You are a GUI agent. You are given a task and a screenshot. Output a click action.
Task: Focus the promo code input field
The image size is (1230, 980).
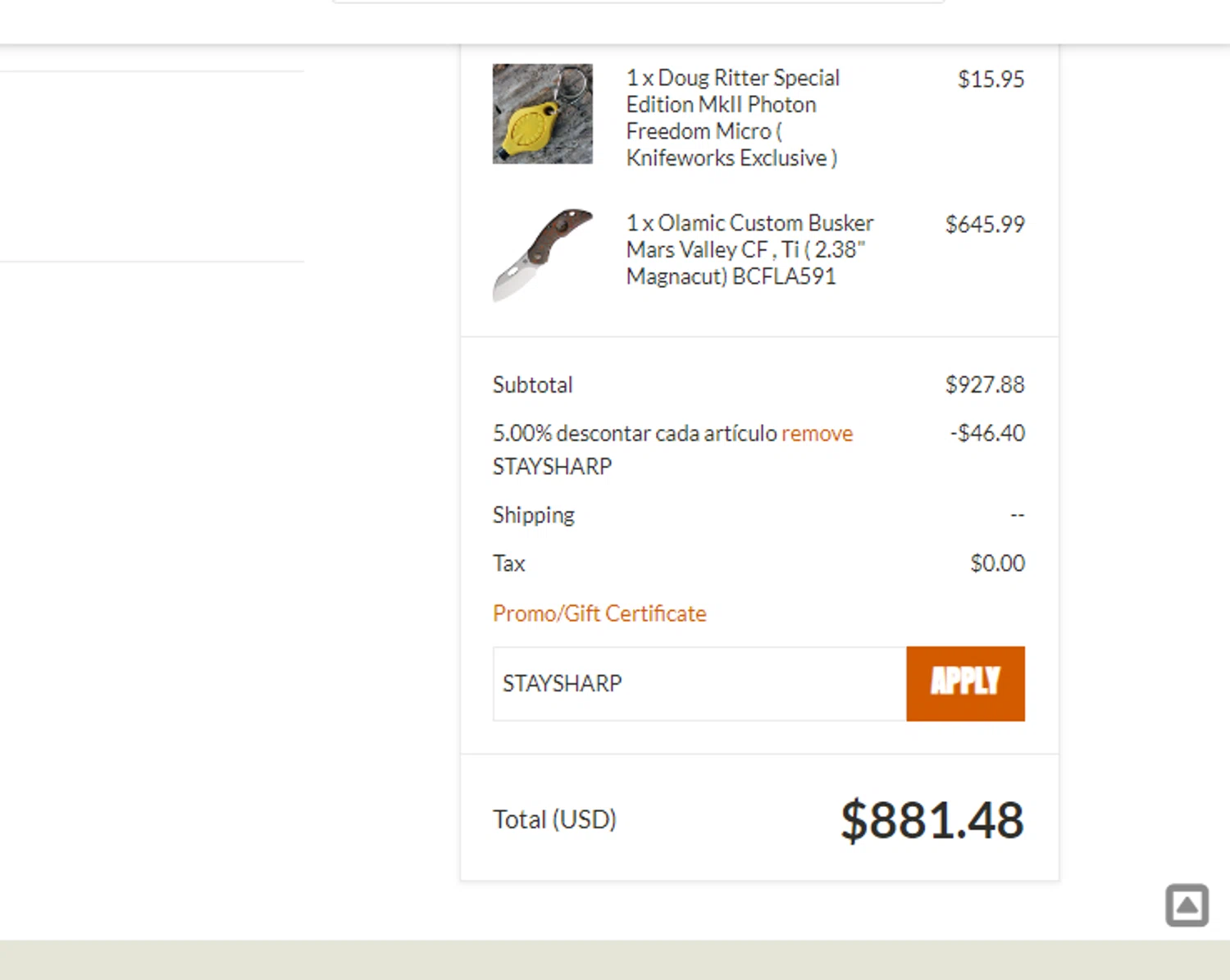point(699,684)
